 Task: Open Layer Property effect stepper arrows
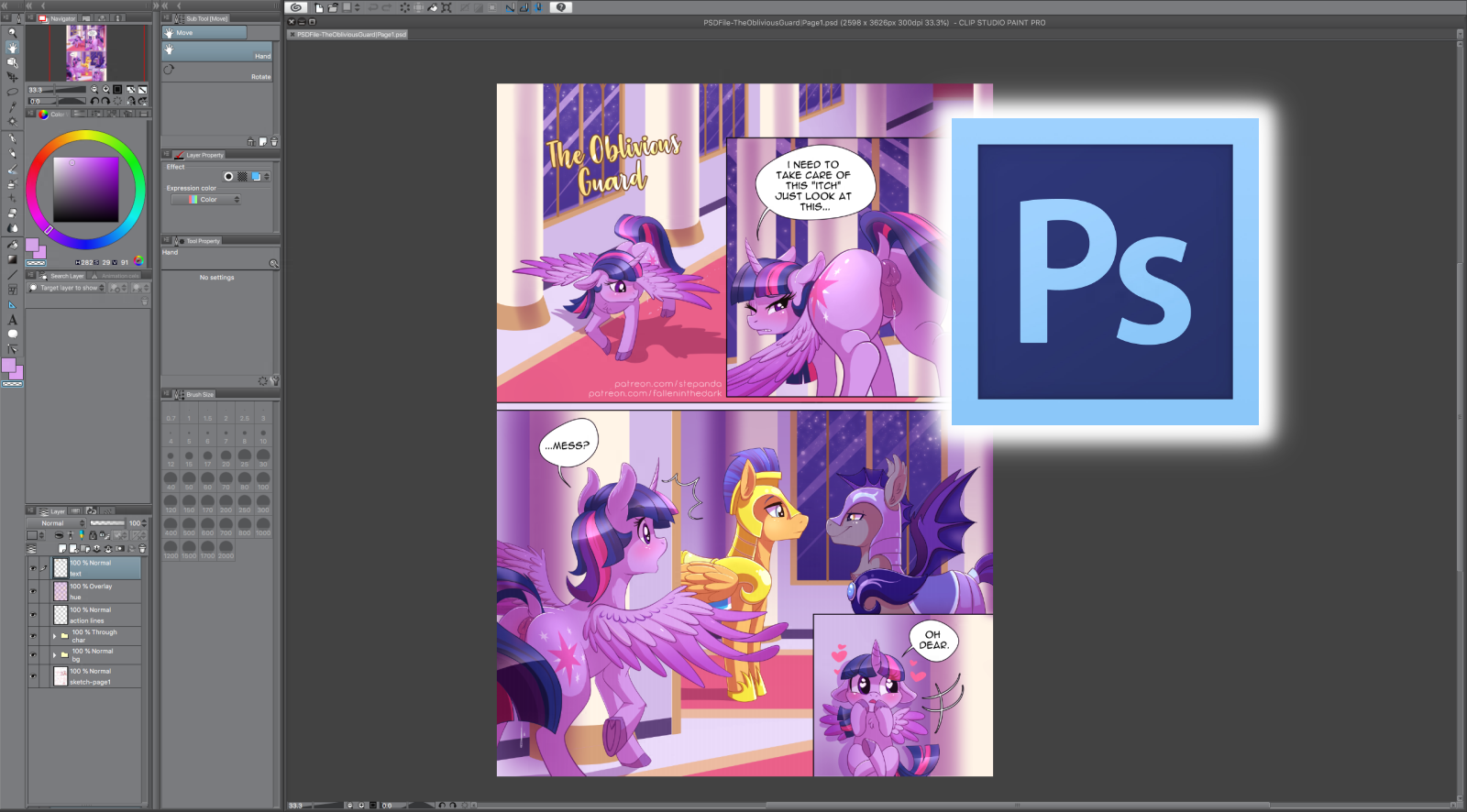[x=267, y=176]
